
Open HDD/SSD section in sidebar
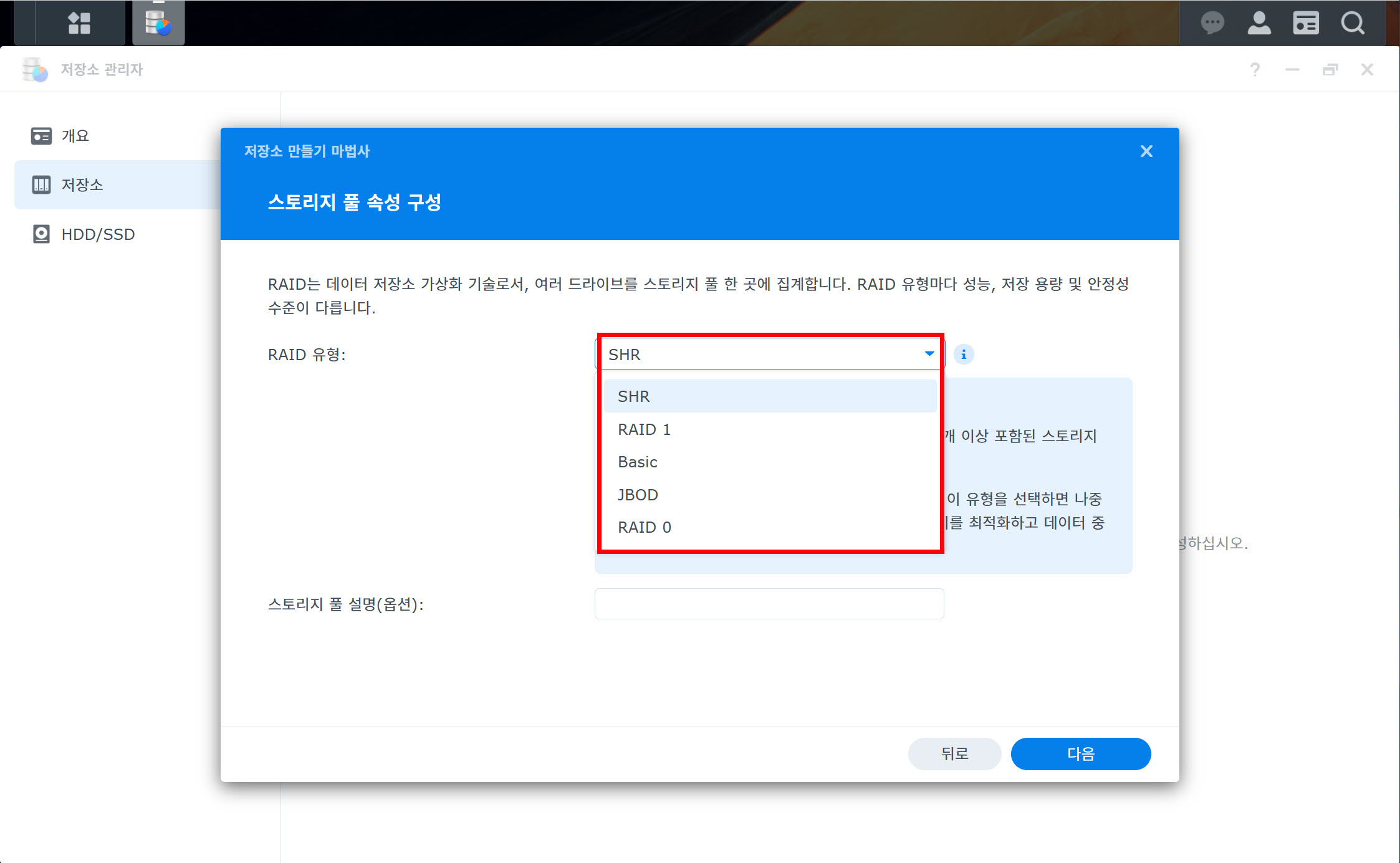tap(98, 234)
